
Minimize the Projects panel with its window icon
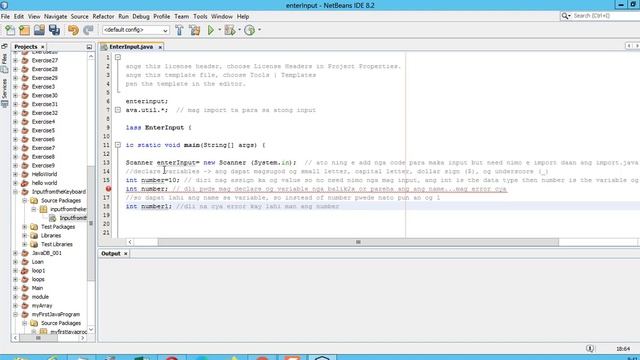click(89, 47)
